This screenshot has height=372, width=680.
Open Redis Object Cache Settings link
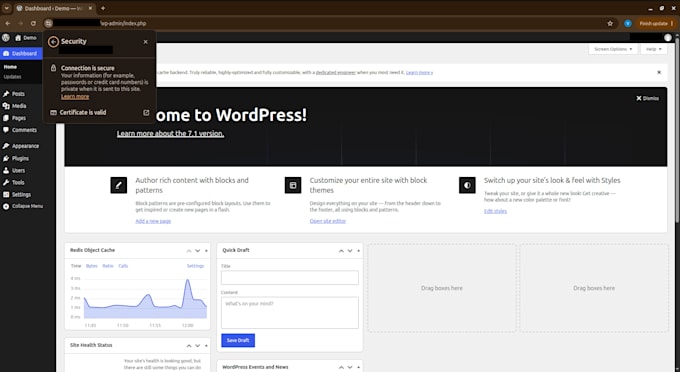point(195,266)
